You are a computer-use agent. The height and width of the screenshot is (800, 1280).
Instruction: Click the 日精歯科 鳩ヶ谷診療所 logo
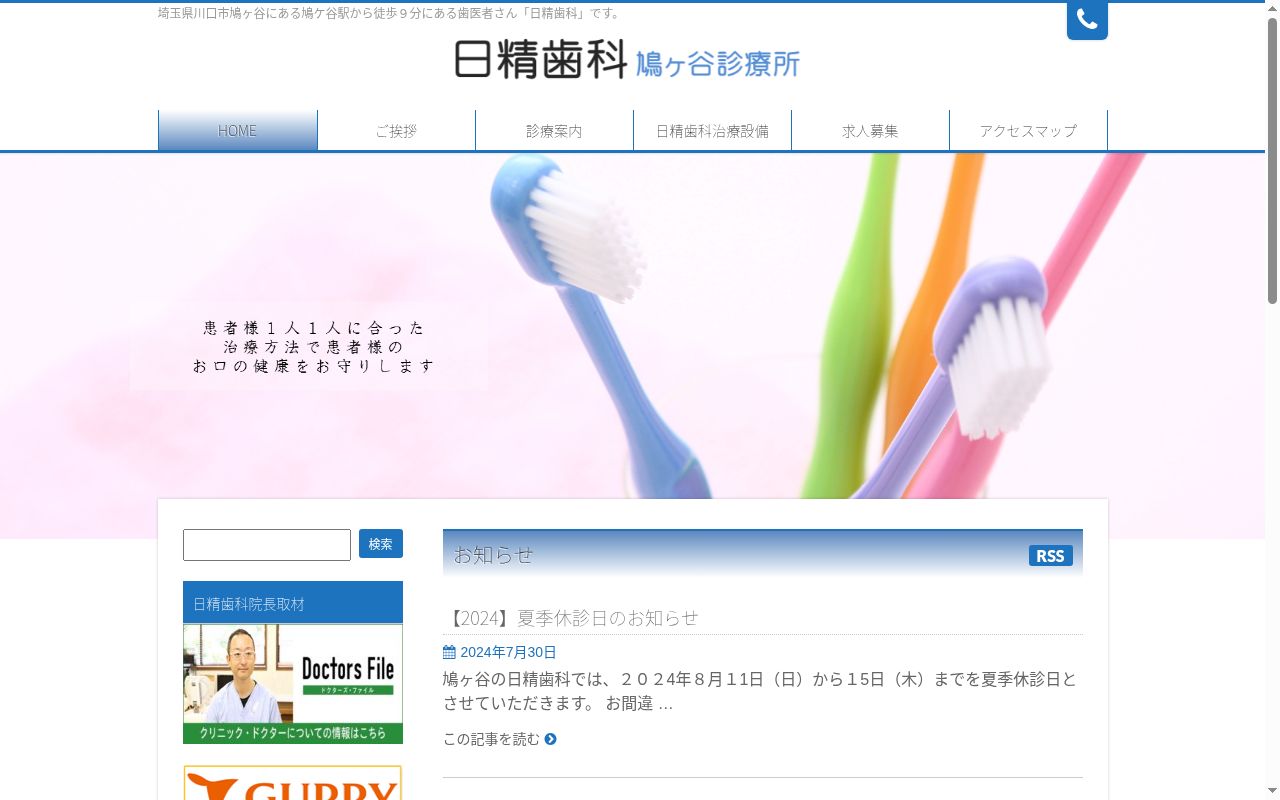tap(627, 60)
